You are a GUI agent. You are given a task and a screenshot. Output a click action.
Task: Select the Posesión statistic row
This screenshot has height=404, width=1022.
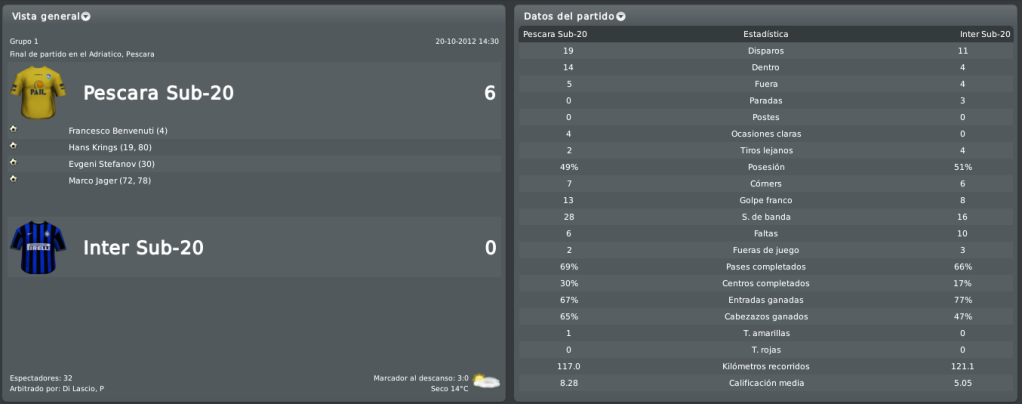pyautogui.click(x=766, y=167)
